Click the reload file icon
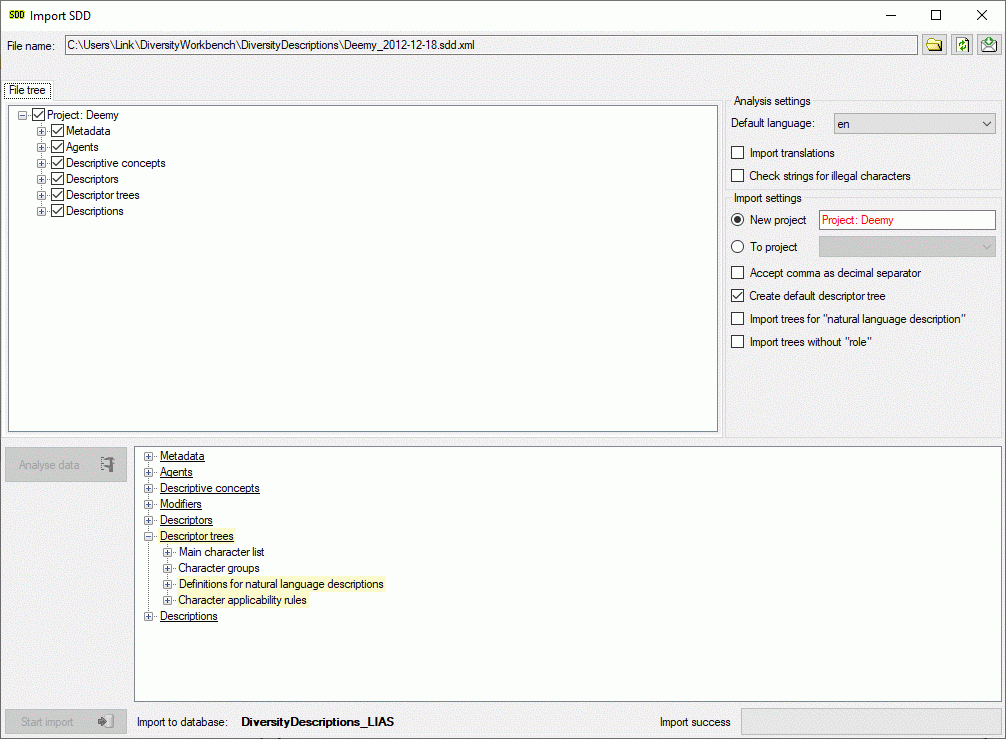1006x739 pixels. 962,45
